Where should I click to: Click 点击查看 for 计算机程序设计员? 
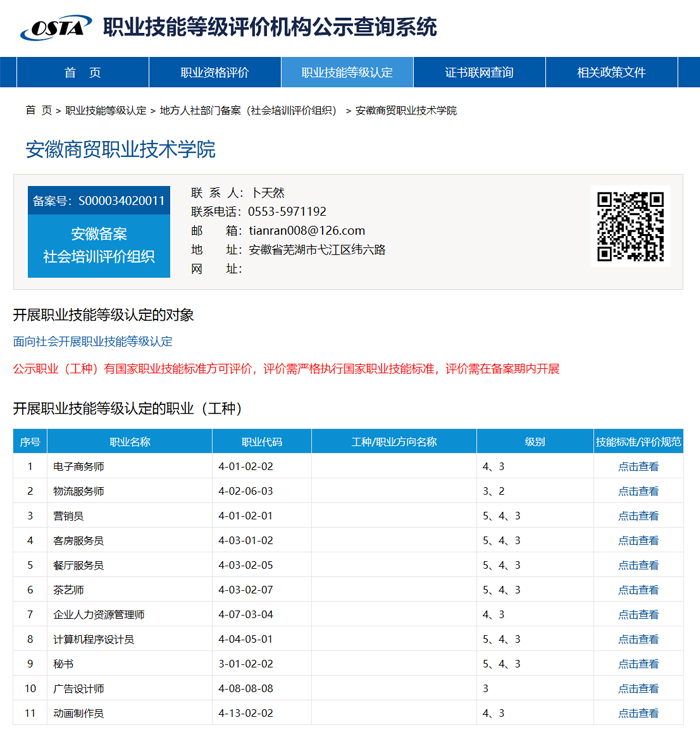click(638, 639)
